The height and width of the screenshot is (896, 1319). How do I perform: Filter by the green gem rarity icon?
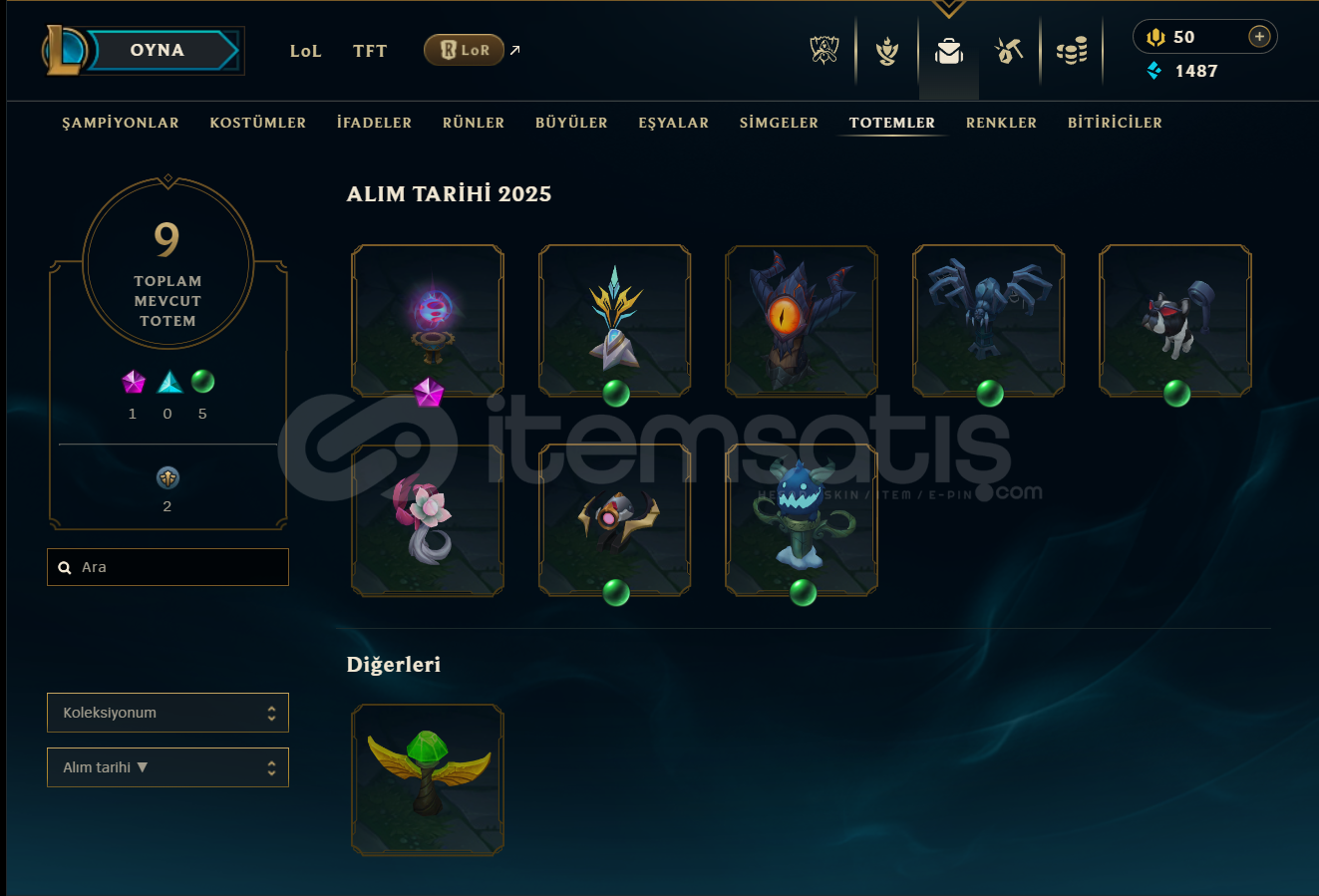tap(202, 381)
